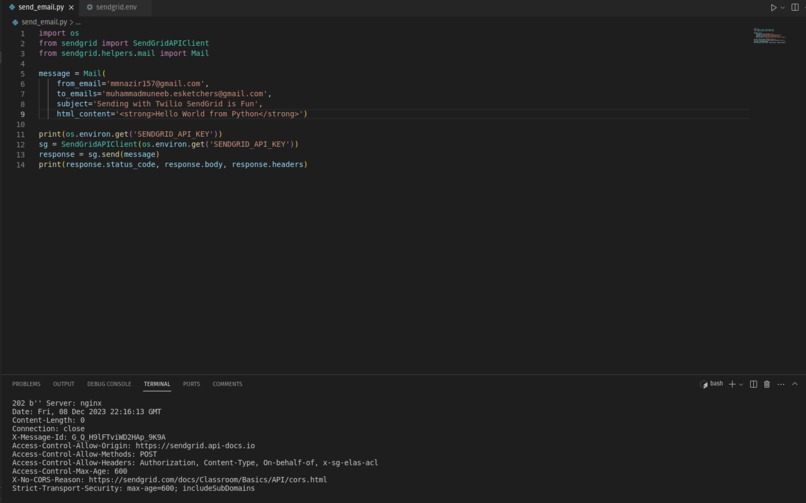The image size is (806, 503).
Task: Close the send_email.py tab
Action: coord(71,8)
